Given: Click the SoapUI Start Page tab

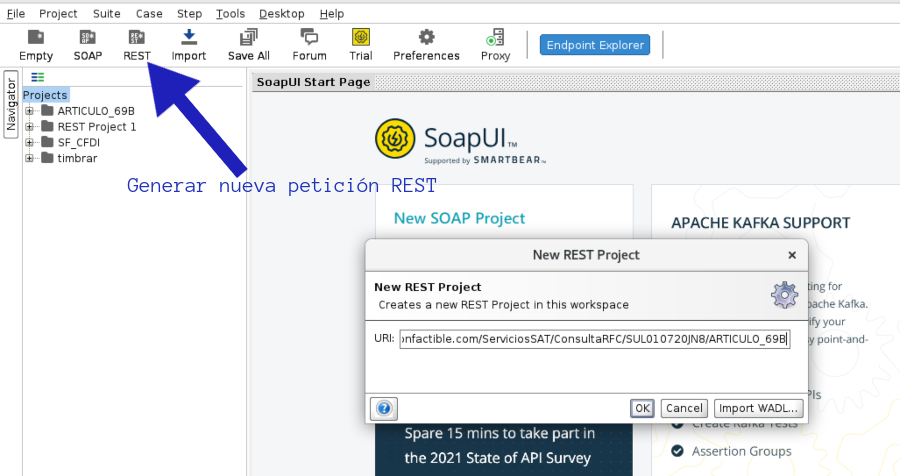Looking at the screenshot, I should point(313,82).
